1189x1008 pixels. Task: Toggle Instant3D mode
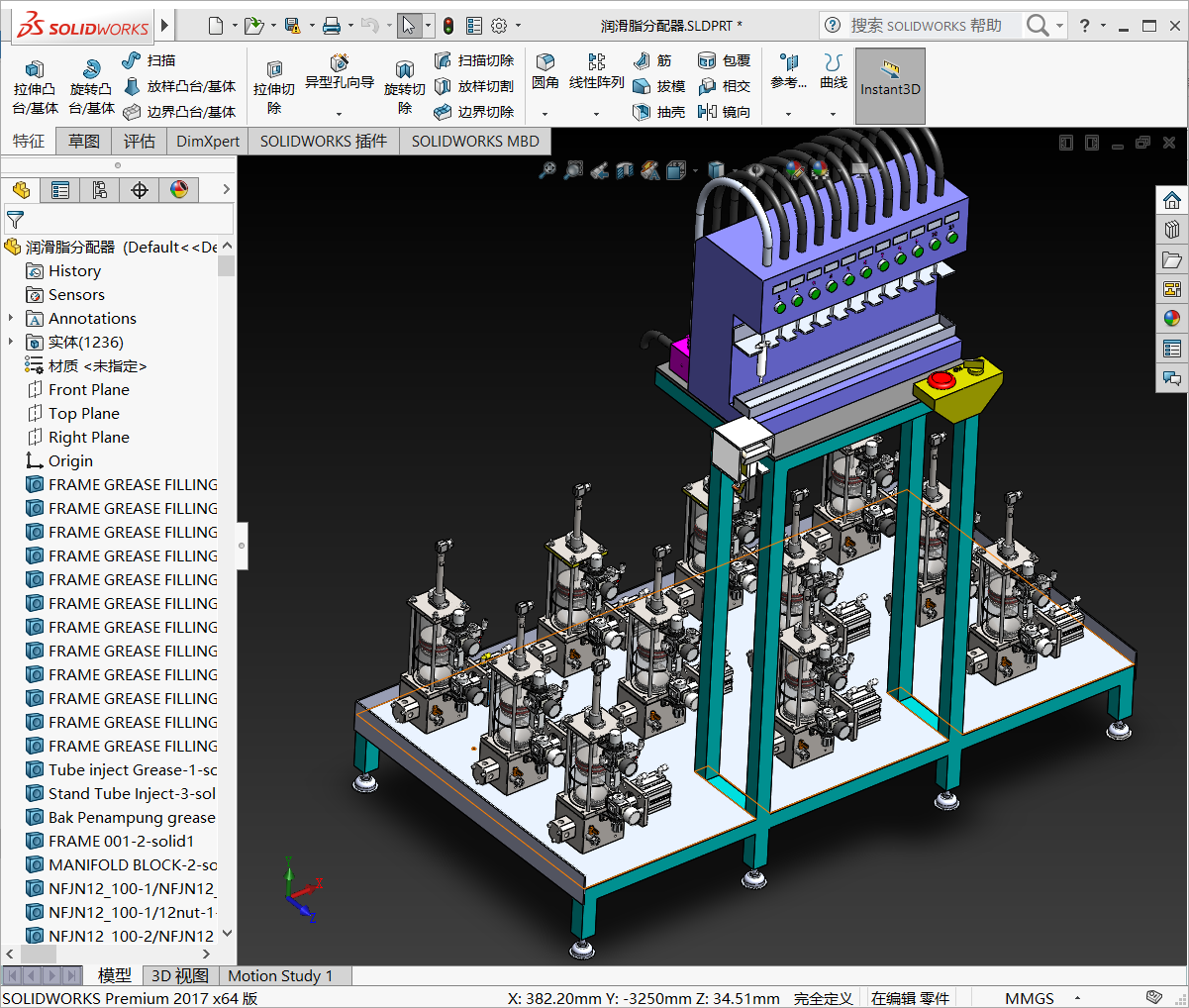click(890, 86)
